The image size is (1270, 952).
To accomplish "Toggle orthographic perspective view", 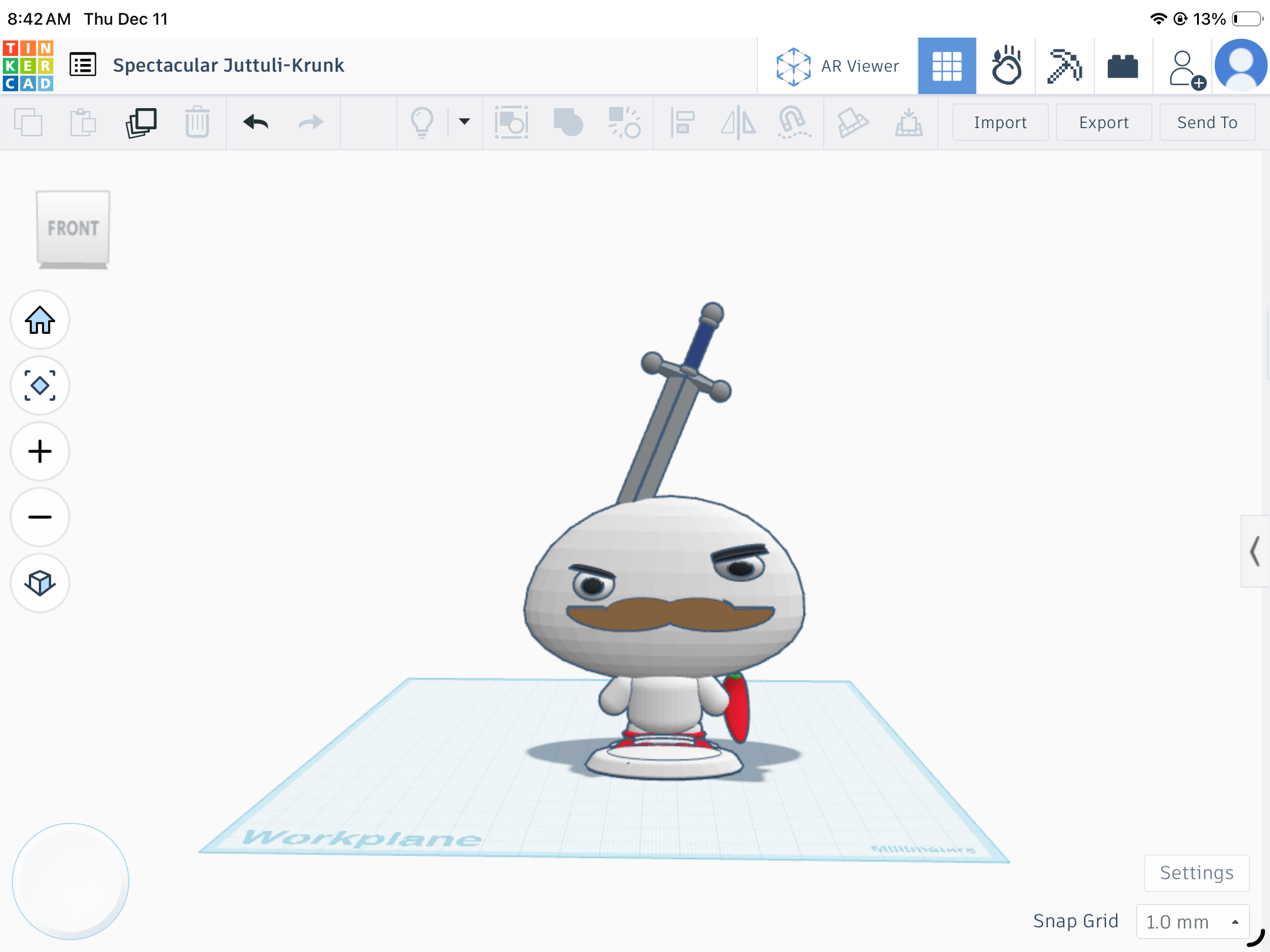I will click(x=40, y=584).
